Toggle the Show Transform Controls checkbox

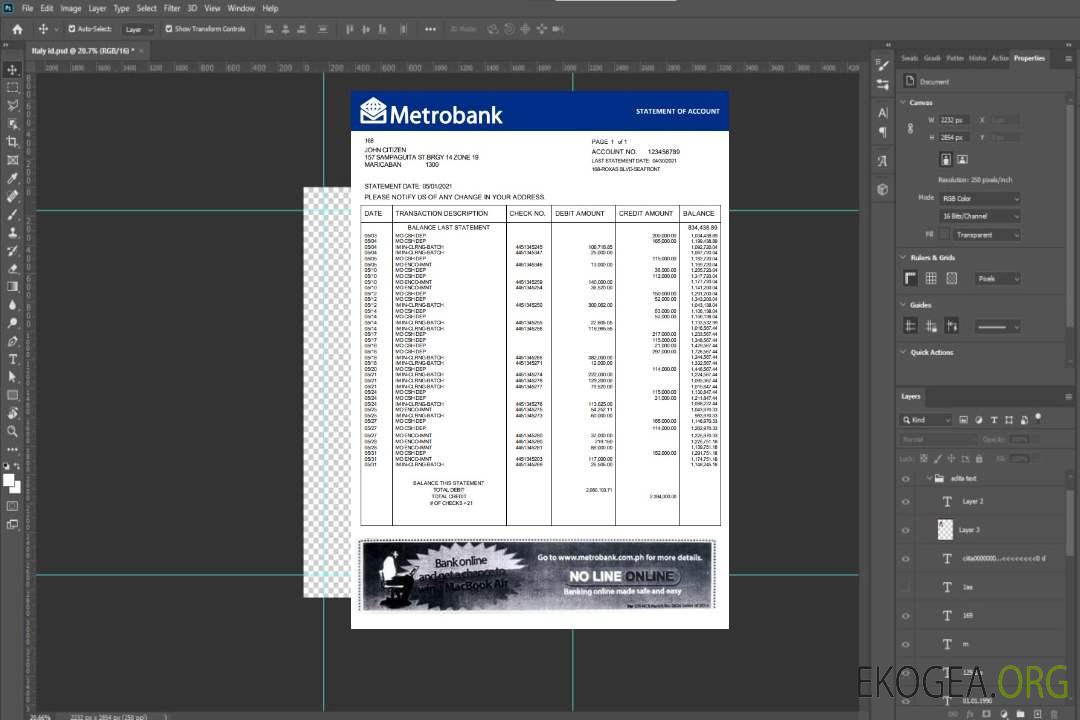pos(169,29)
